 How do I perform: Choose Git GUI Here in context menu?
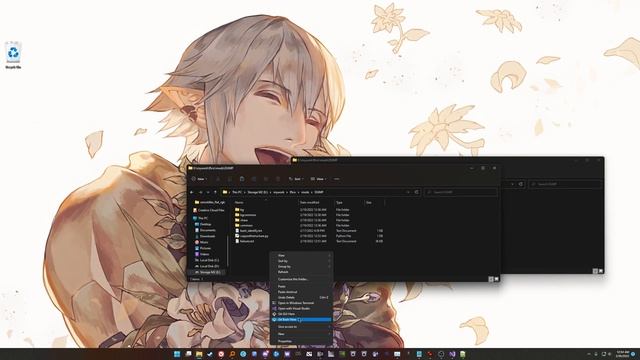point(301,314)
